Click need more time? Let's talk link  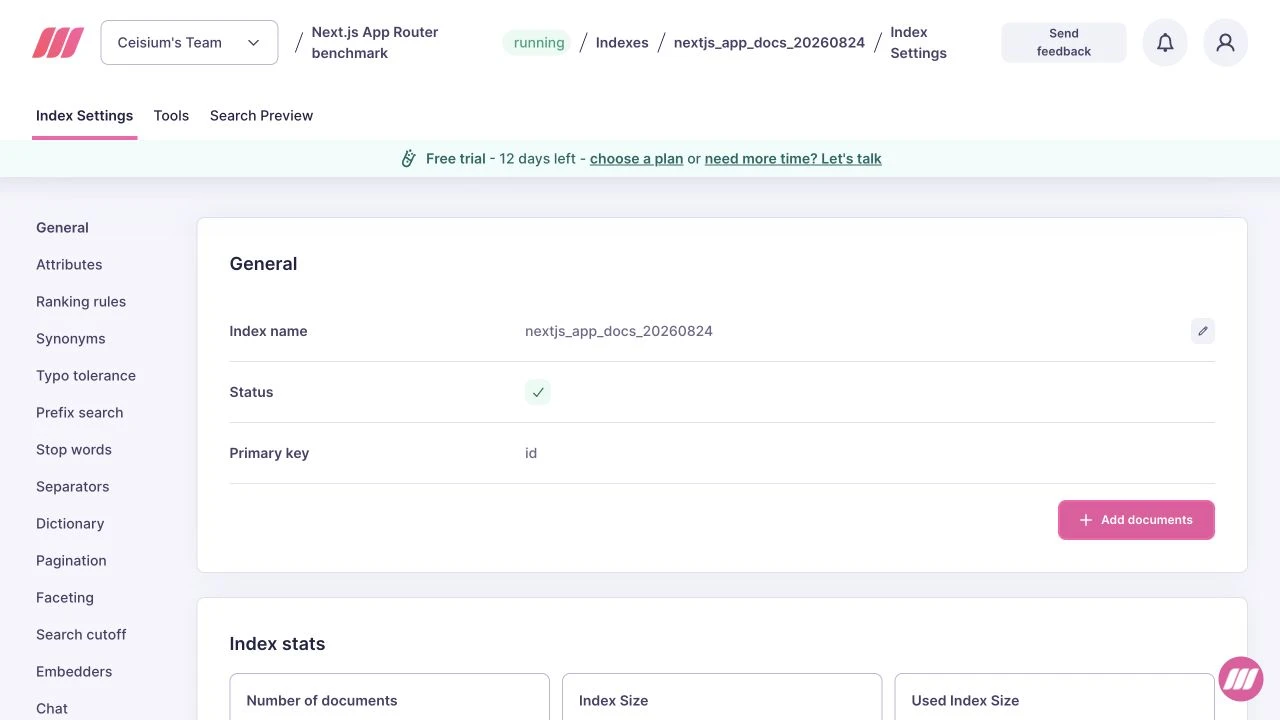click(793, 158)
